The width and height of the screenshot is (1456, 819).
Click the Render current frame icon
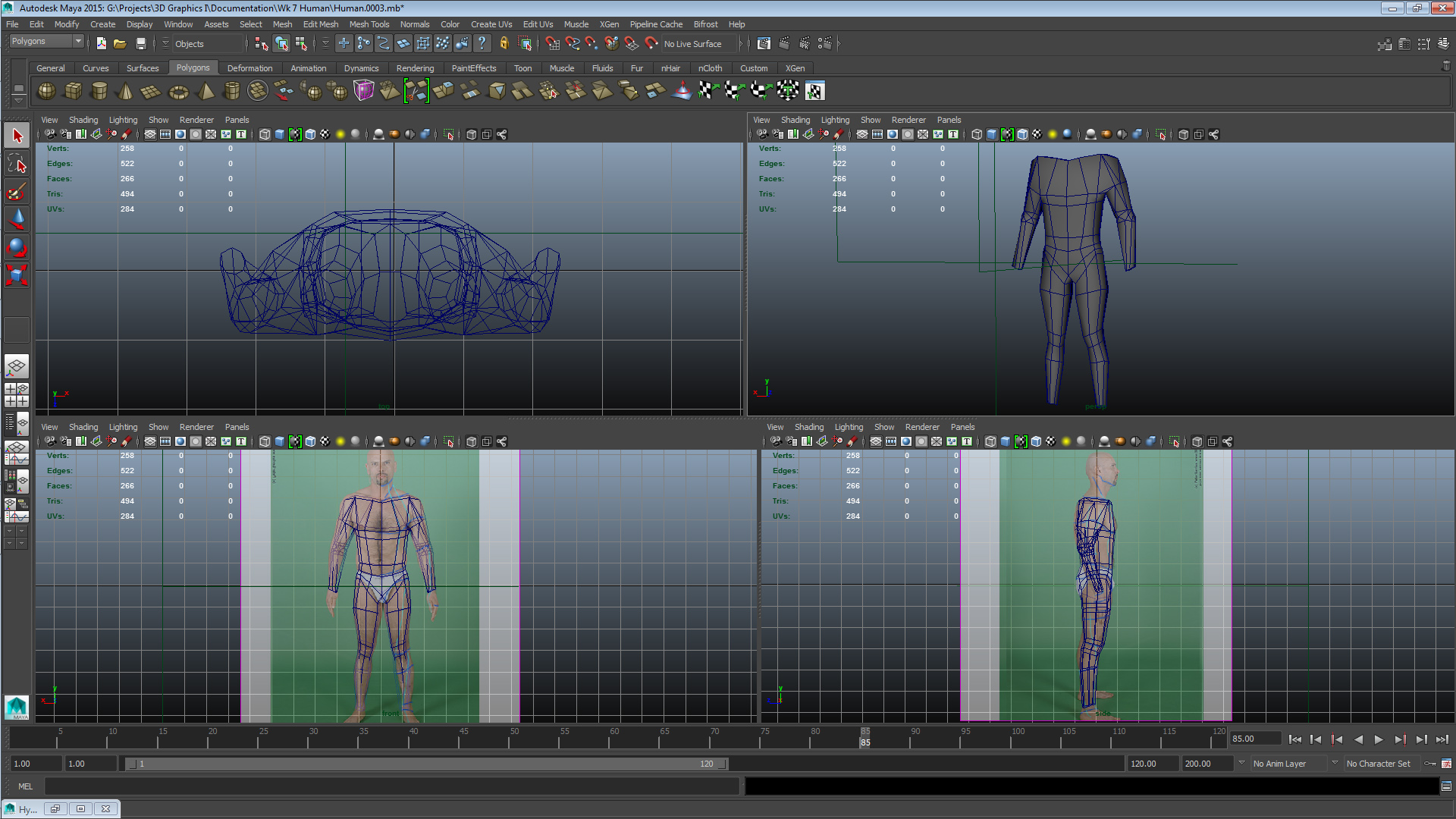pyautogui.click(x=784, y=43)
